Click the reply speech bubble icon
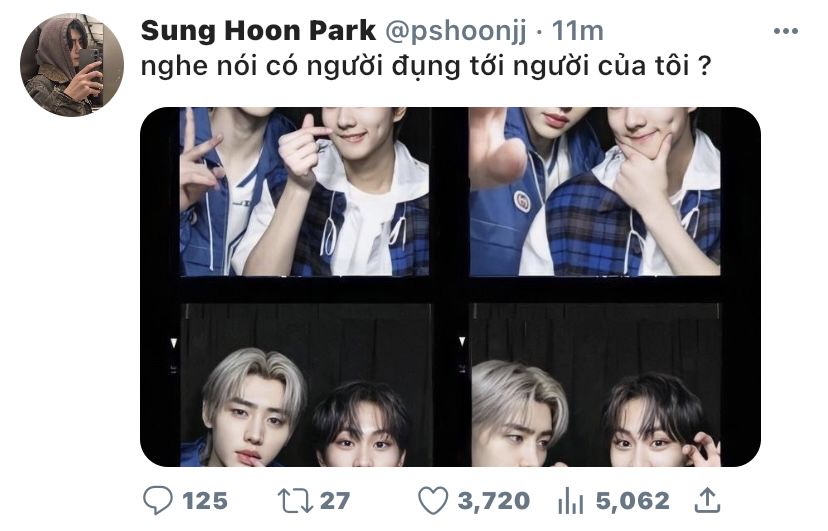 pos(157,500)
